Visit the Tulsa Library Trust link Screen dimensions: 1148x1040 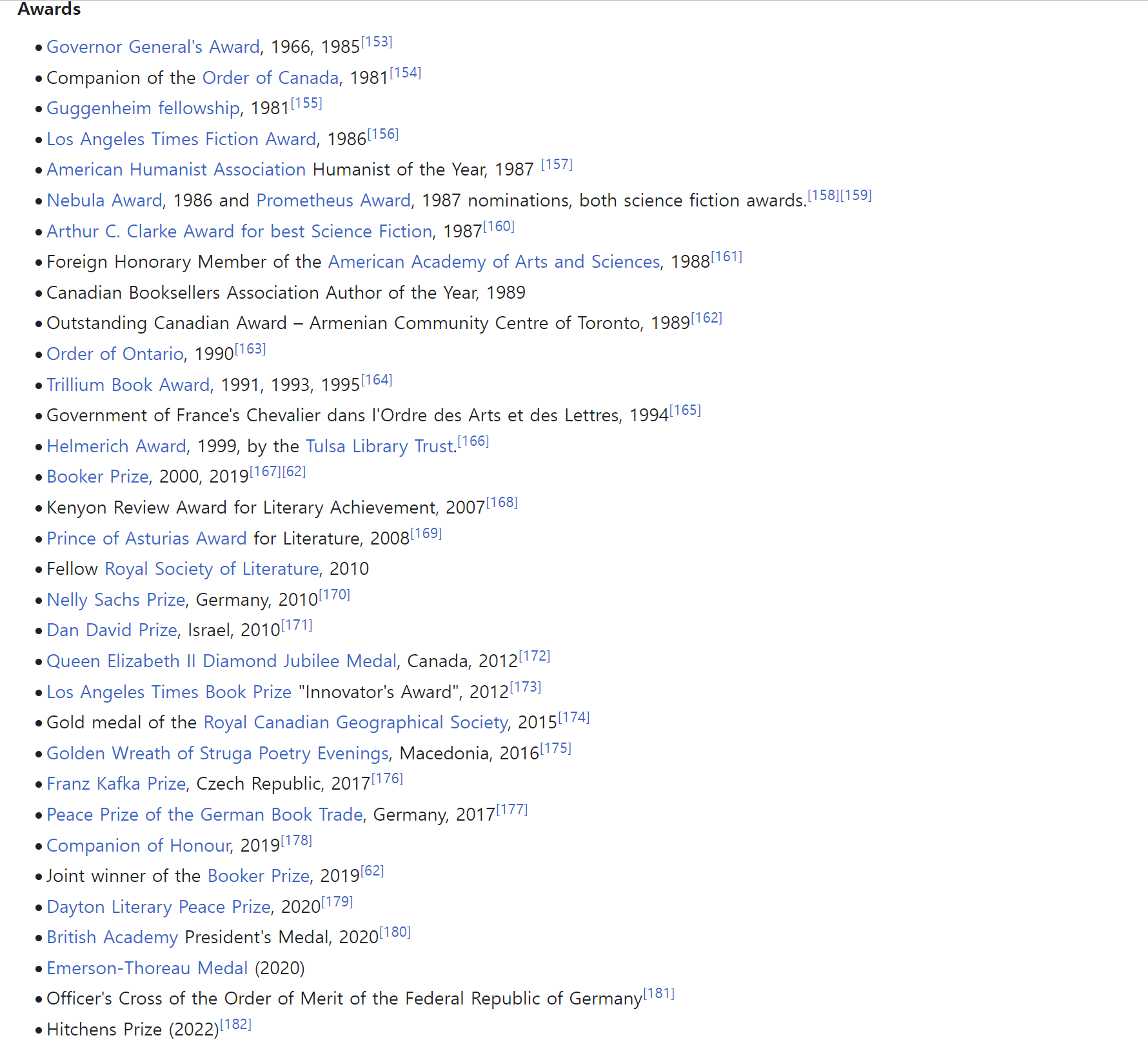point(380,446)
